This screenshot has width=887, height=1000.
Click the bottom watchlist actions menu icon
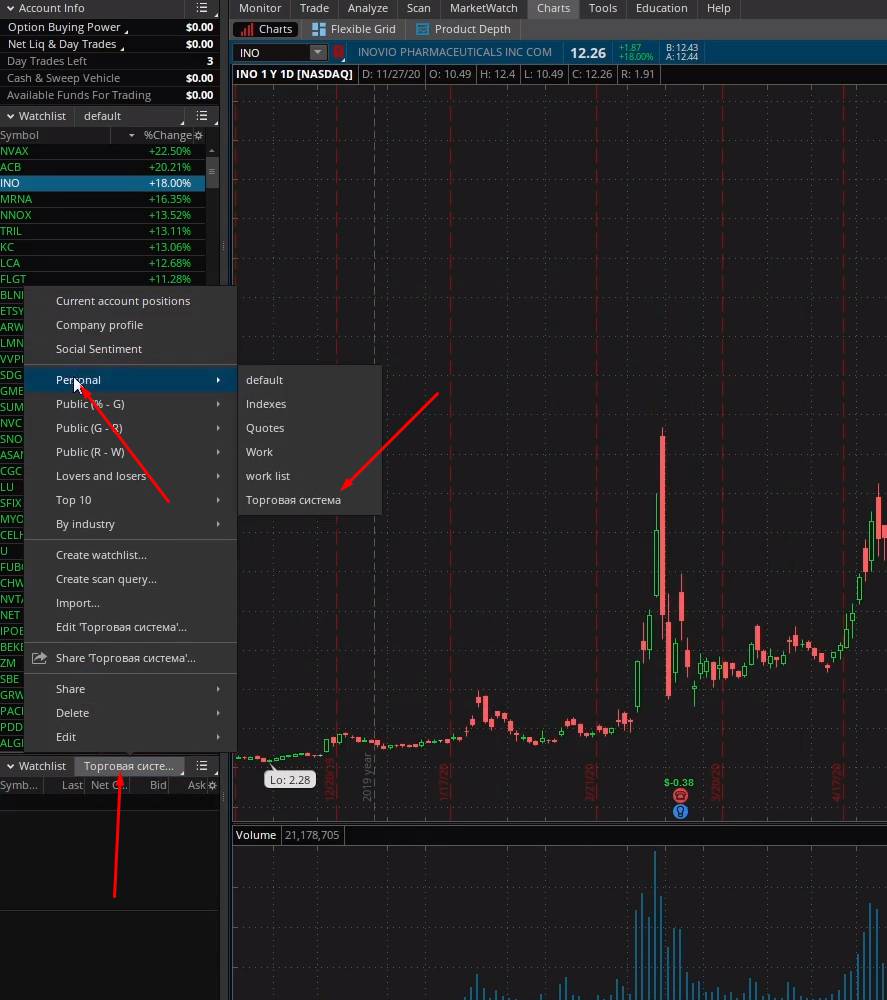click(x=202, y=766)
